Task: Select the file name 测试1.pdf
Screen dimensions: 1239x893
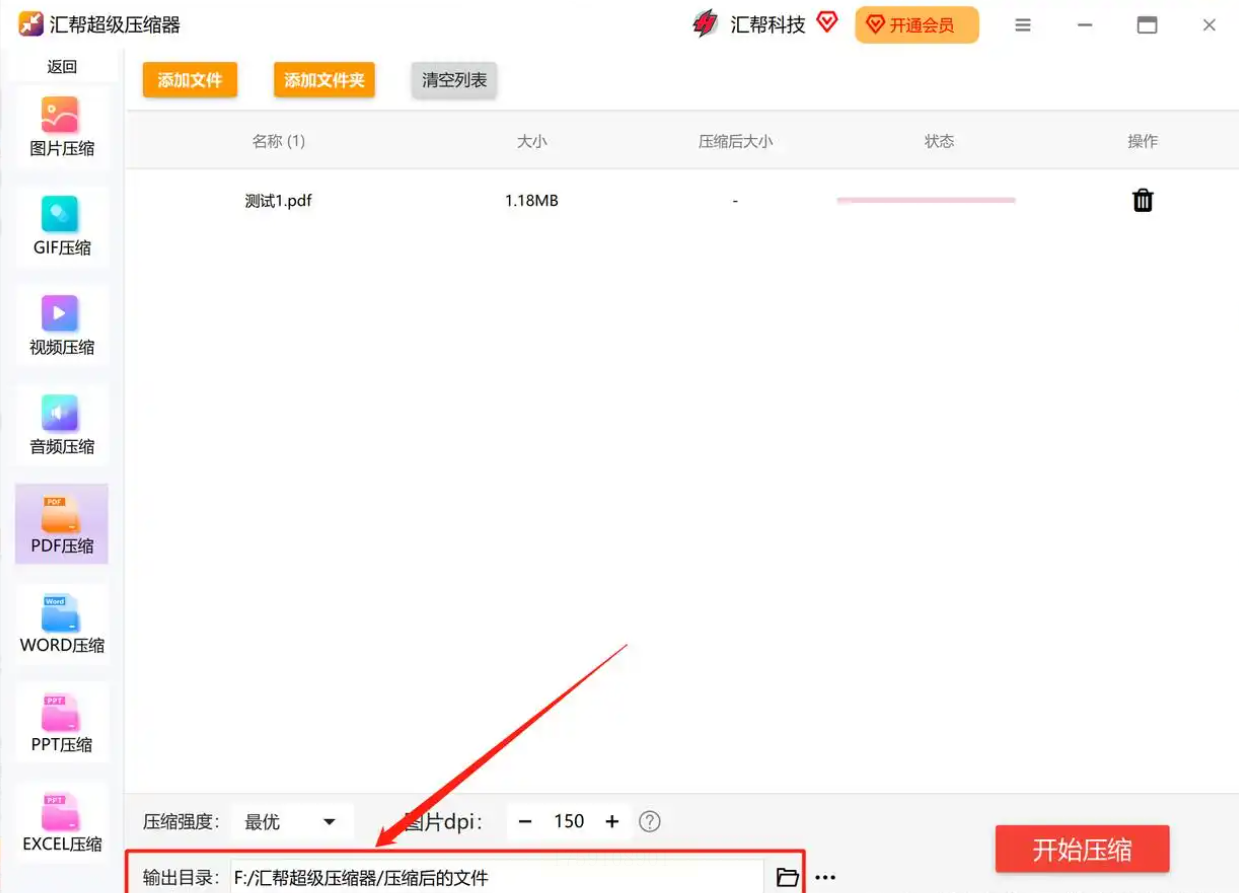Action: click(x=278, y=200)
